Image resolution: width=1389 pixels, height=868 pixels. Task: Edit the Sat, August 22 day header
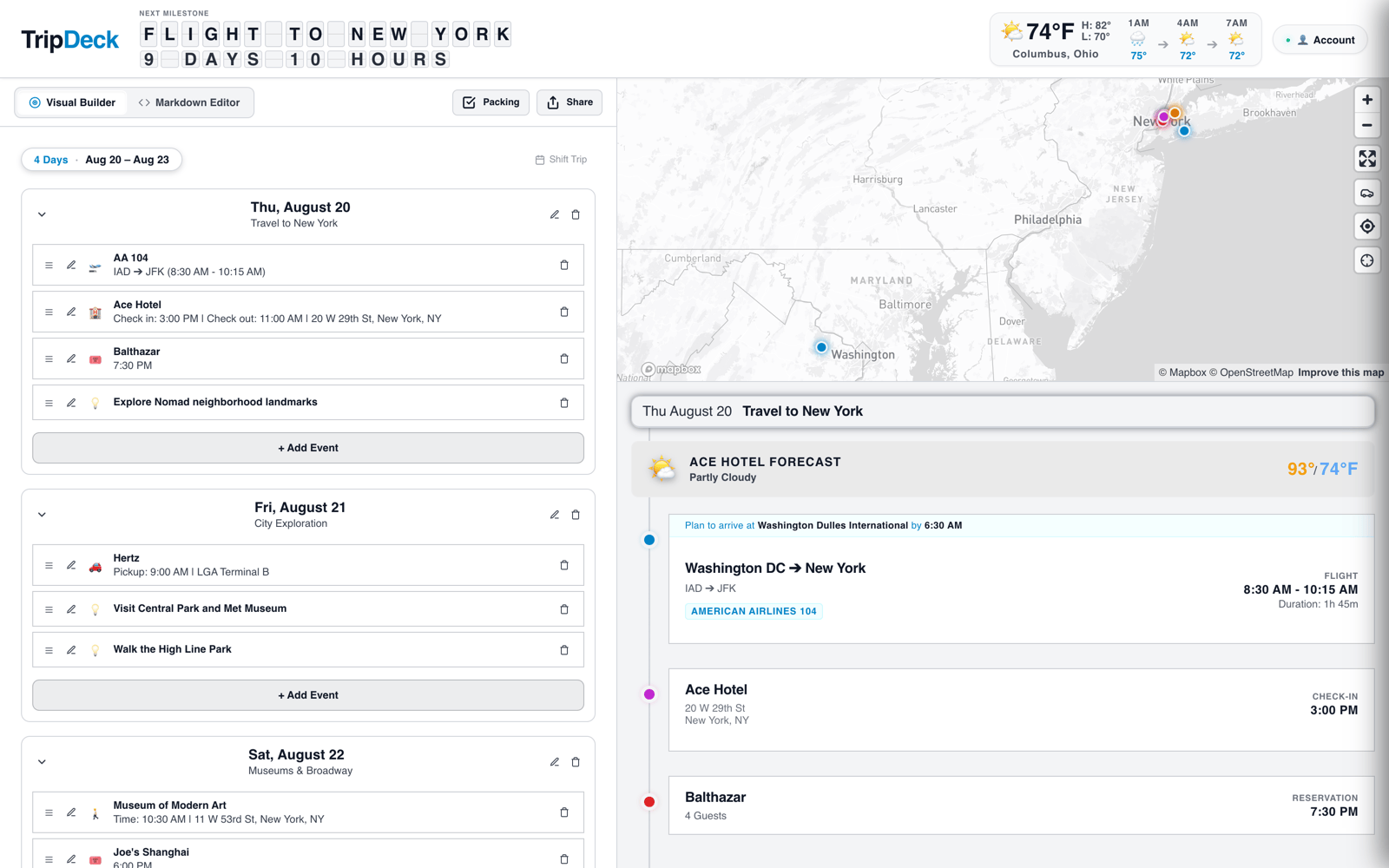tap(555, 762)
